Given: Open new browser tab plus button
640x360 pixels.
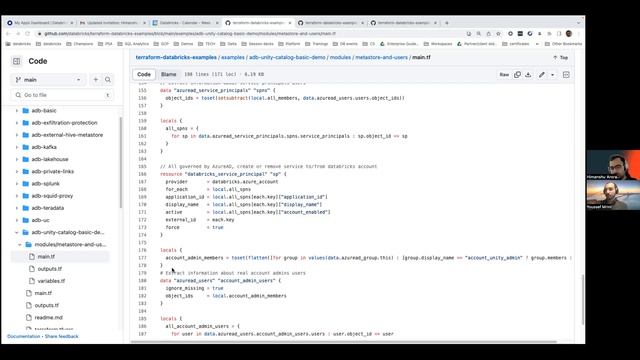Looking at the screenshot, I should point(447,23).
